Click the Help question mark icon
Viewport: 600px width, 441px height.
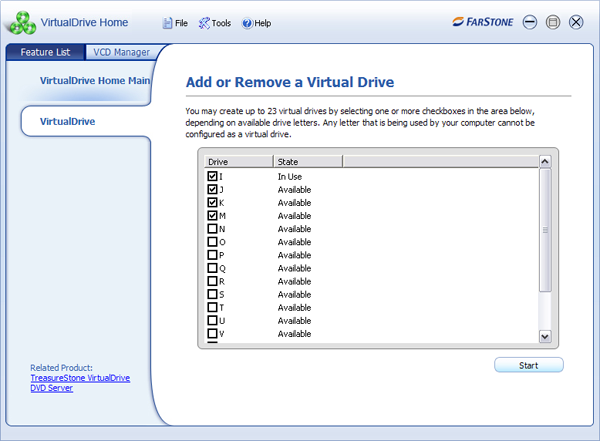[x=247, y=23]
